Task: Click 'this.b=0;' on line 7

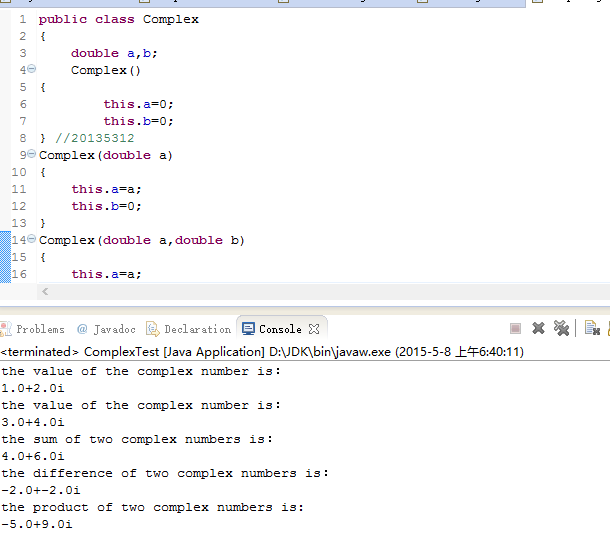Action: (138, 121)
